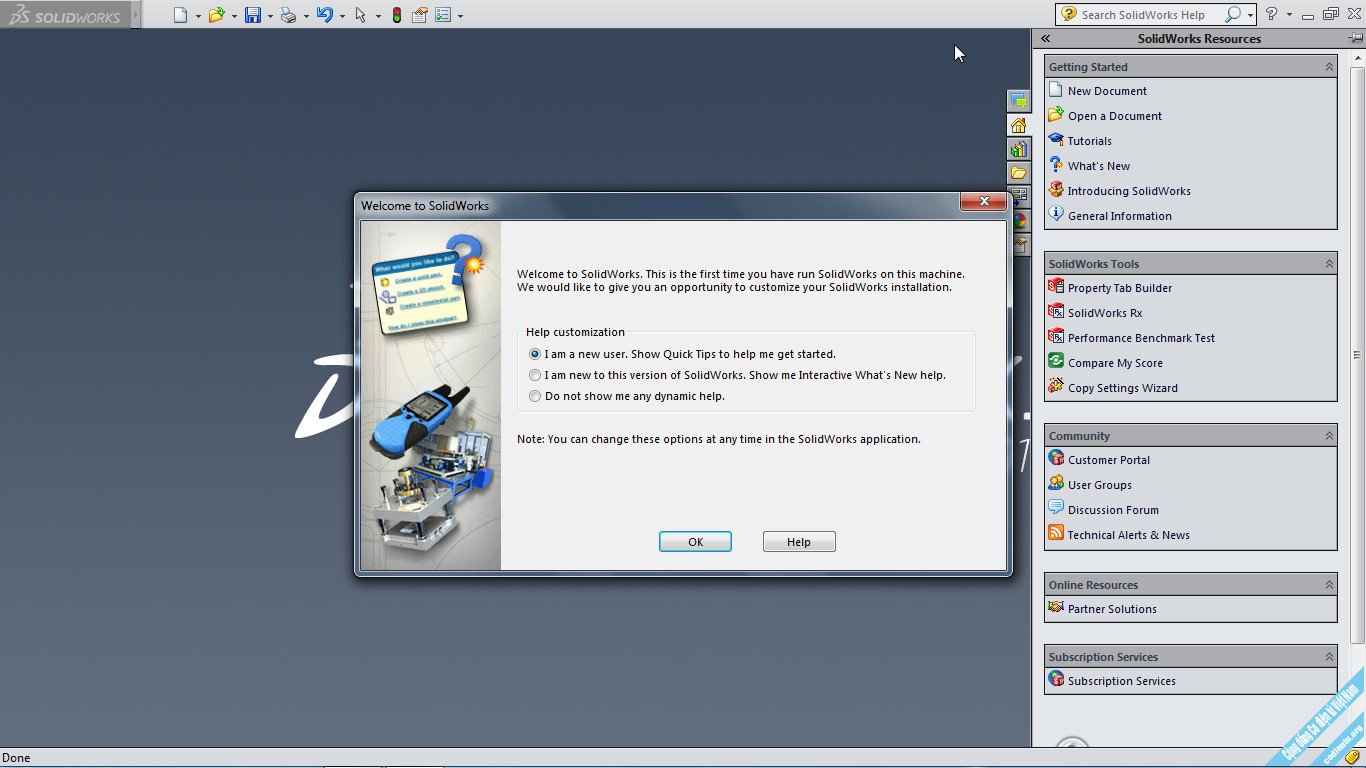This screenshot has height=768, width=1366.
Task: Open the Open file dropdown arrow
Action: pyautogui.click(x=234, y=16)
